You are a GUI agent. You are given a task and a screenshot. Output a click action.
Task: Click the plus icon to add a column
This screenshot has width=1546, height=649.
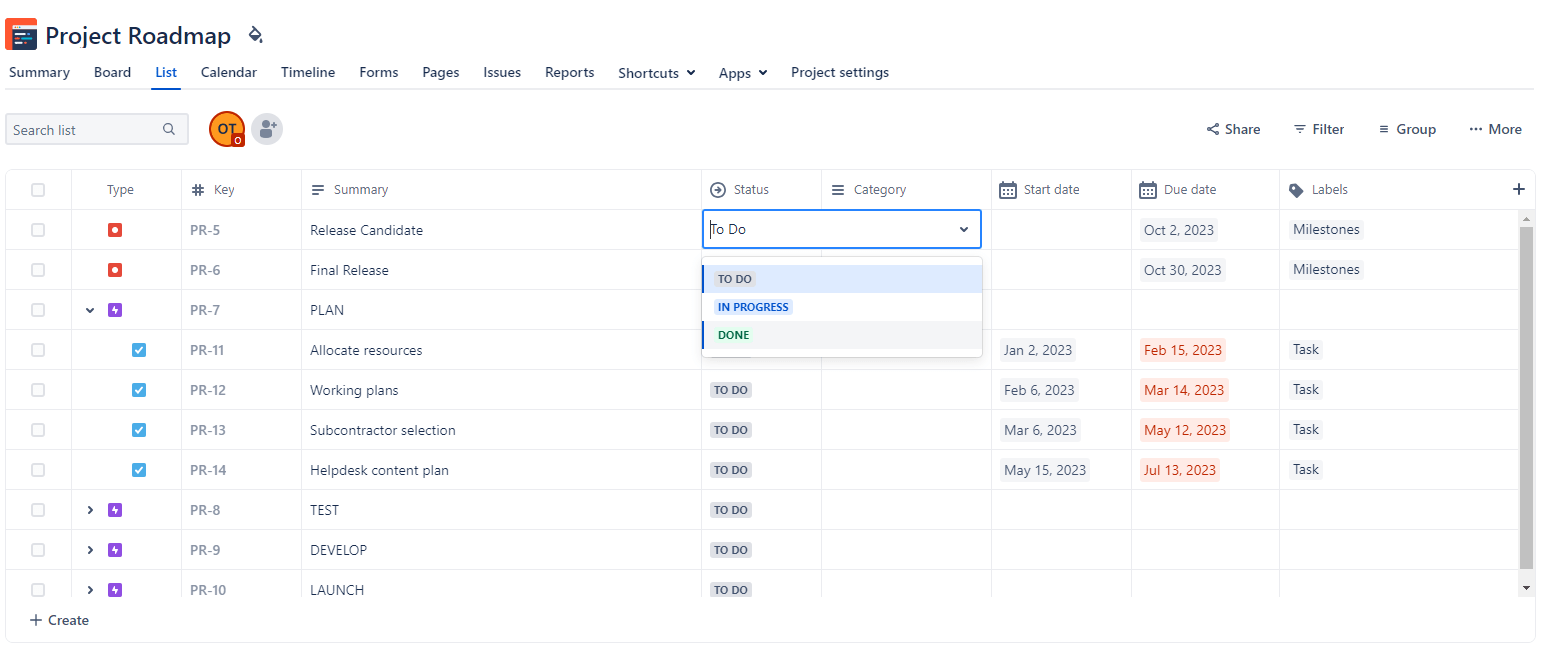[1519, 189]
